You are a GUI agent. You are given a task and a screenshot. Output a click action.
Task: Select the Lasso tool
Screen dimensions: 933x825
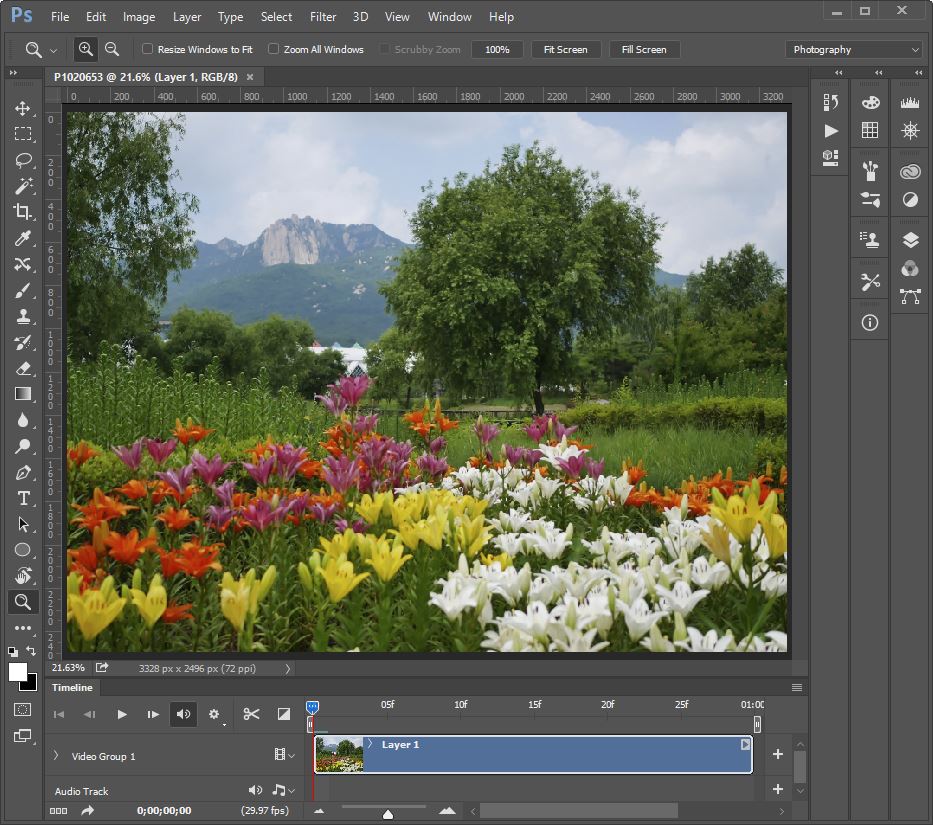22,160
